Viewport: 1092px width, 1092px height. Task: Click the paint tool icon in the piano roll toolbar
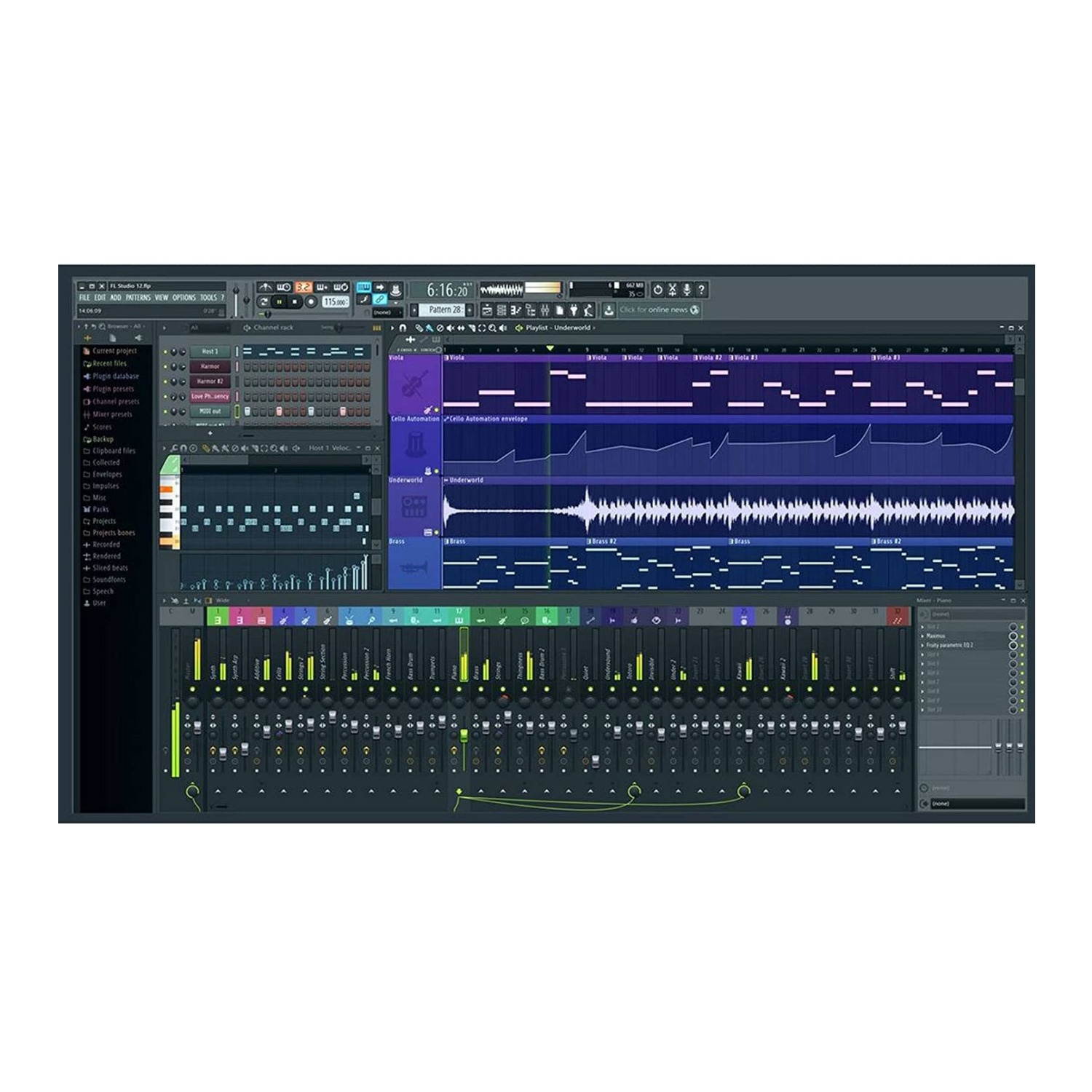(216, 448)
